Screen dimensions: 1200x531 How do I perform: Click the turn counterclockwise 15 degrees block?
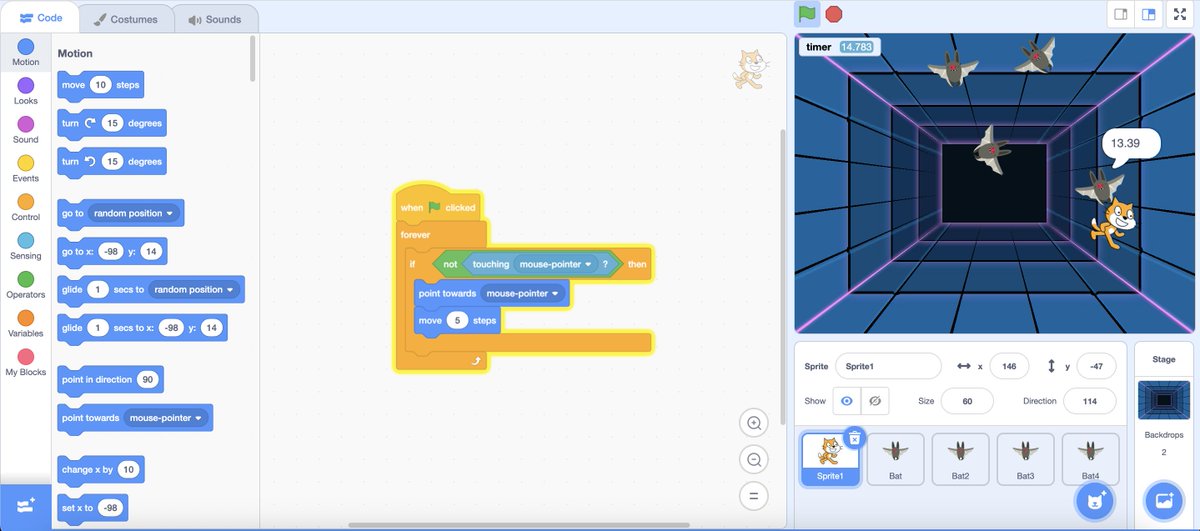[x=111, y=161]
